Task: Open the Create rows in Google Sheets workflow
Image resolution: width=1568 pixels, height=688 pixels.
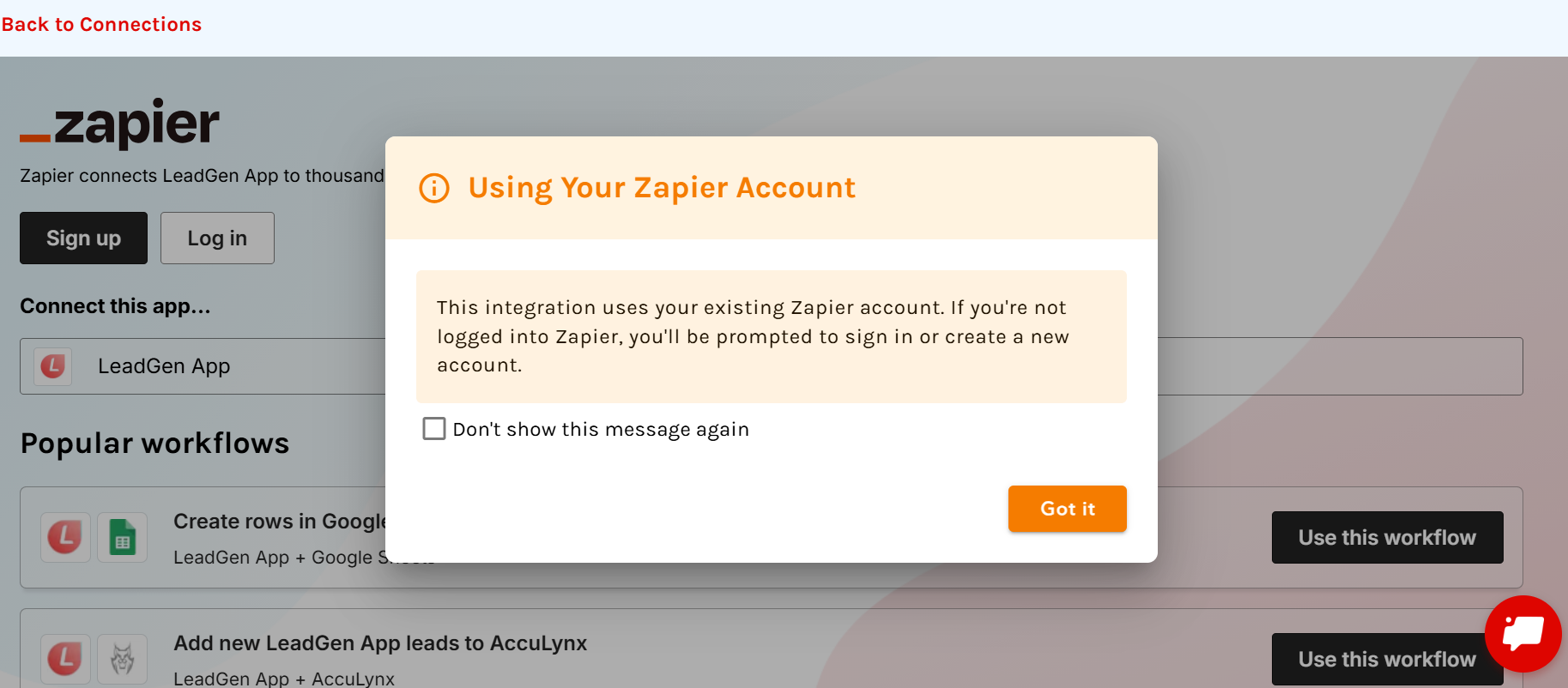Action: tap(283, 521)
